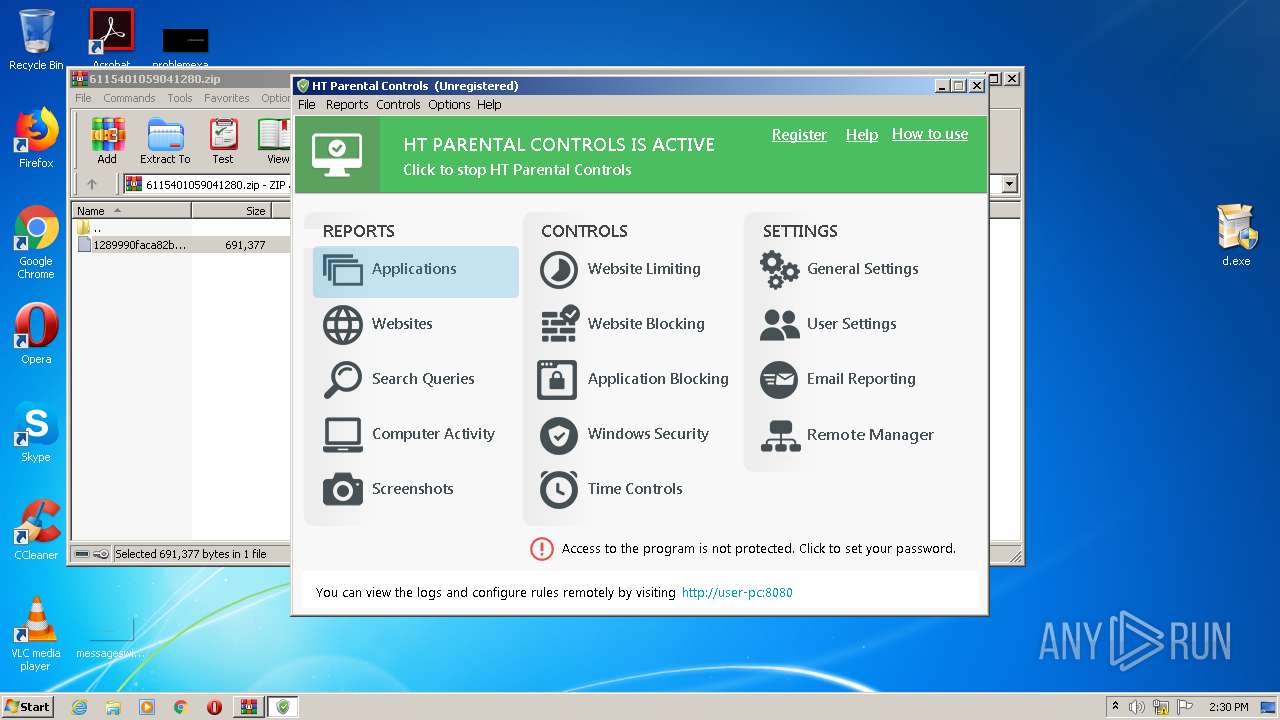The image size is (1280, 720).
Task: Open Website Limiting clock icon
Action: click(558, 270)
